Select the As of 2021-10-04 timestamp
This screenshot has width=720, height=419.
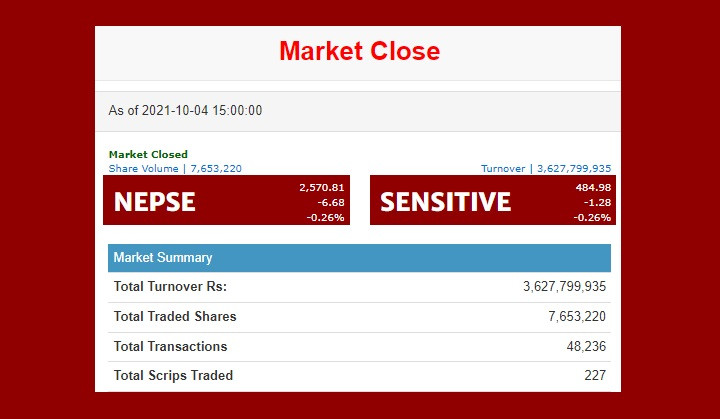click(185, 111)
